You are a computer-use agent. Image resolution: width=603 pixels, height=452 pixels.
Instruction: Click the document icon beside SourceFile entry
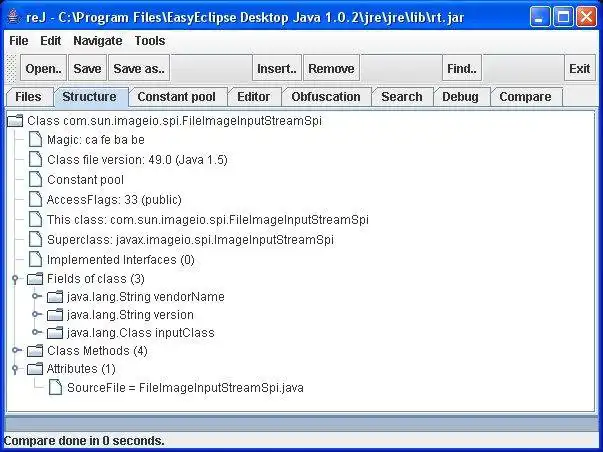coord(55,387)
